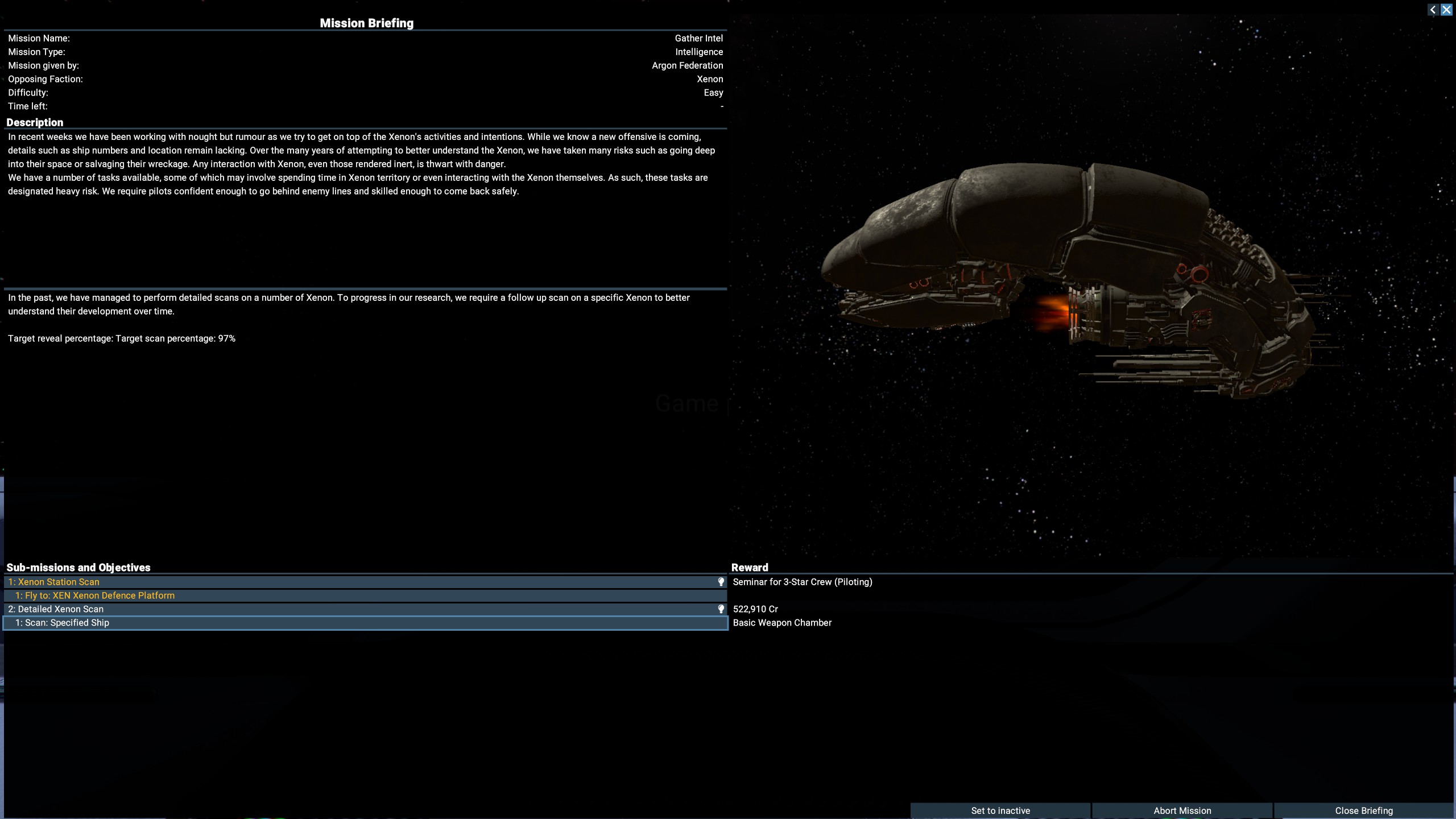The width and height of the screenshot is (1456, 819).
Task: Select the Scan: Specified Ship objective
Action: click(x=63, y=623)
